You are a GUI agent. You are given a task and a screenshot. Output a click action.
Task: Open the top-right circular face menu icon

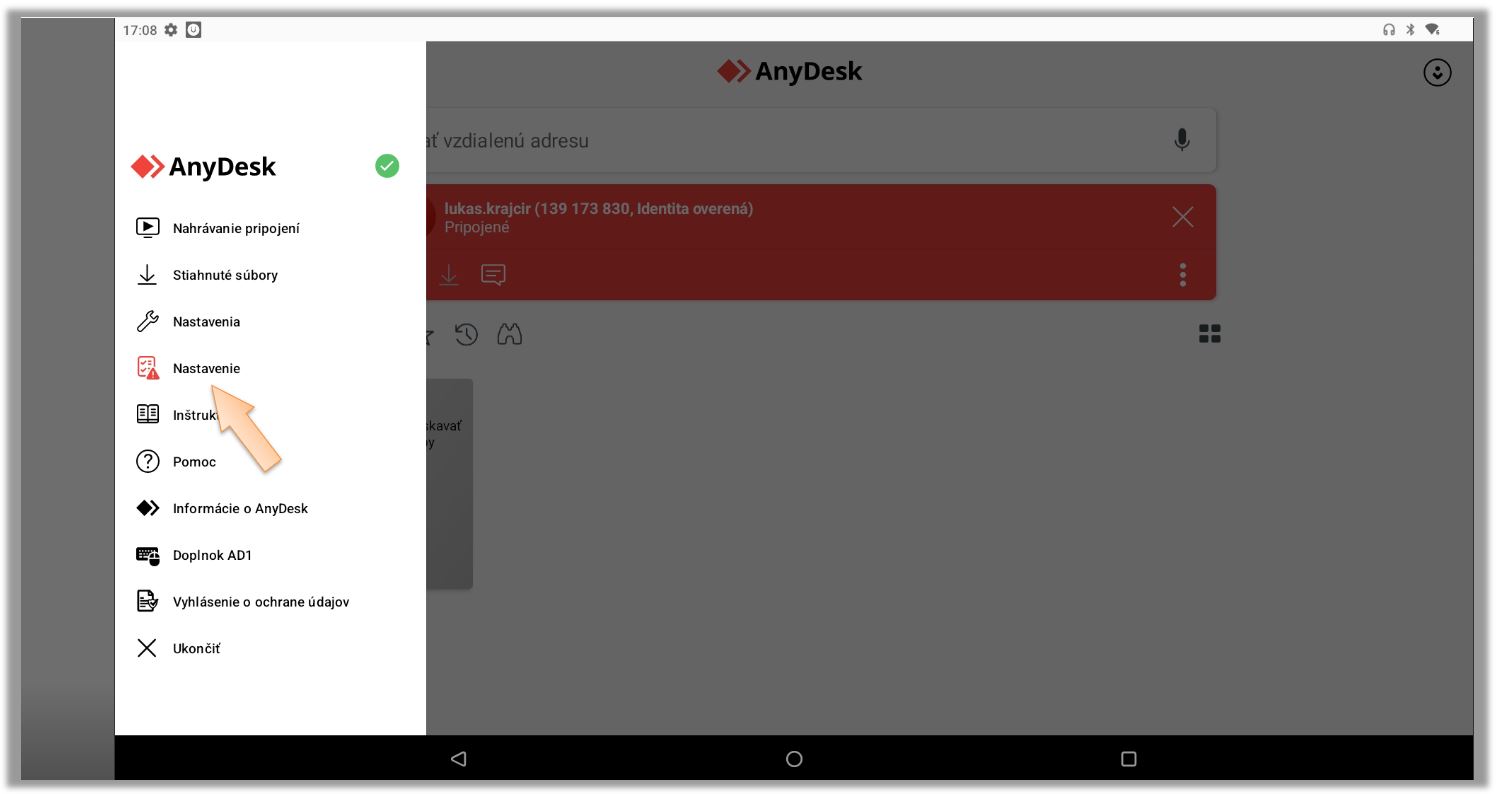click(x=1437, y=72)
